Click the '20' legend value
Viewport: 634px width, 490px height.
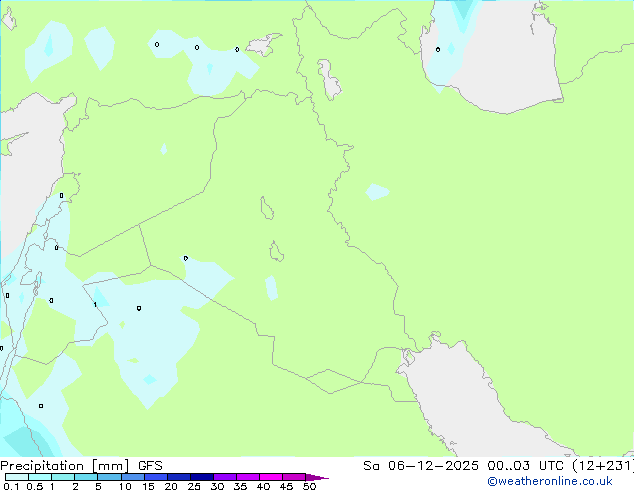click(171, 486)
